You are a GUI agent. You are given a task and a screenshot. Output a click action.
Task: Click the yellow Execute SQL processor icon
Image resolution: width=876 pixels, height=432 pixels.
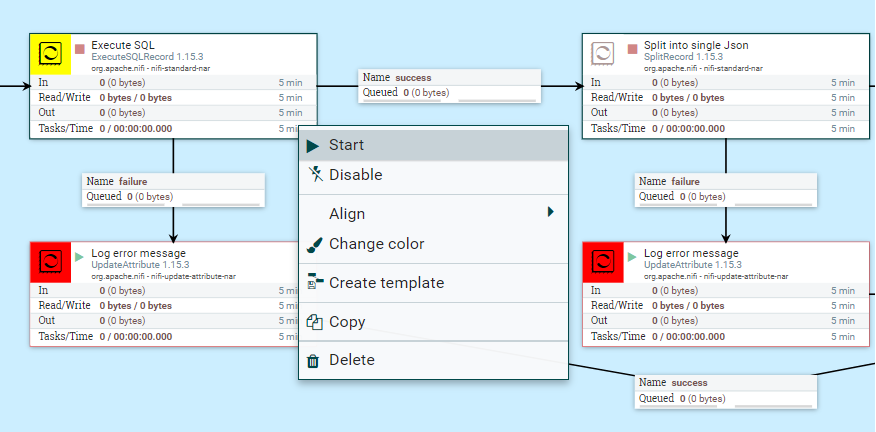pyautogui.click(x=50, y=54)
